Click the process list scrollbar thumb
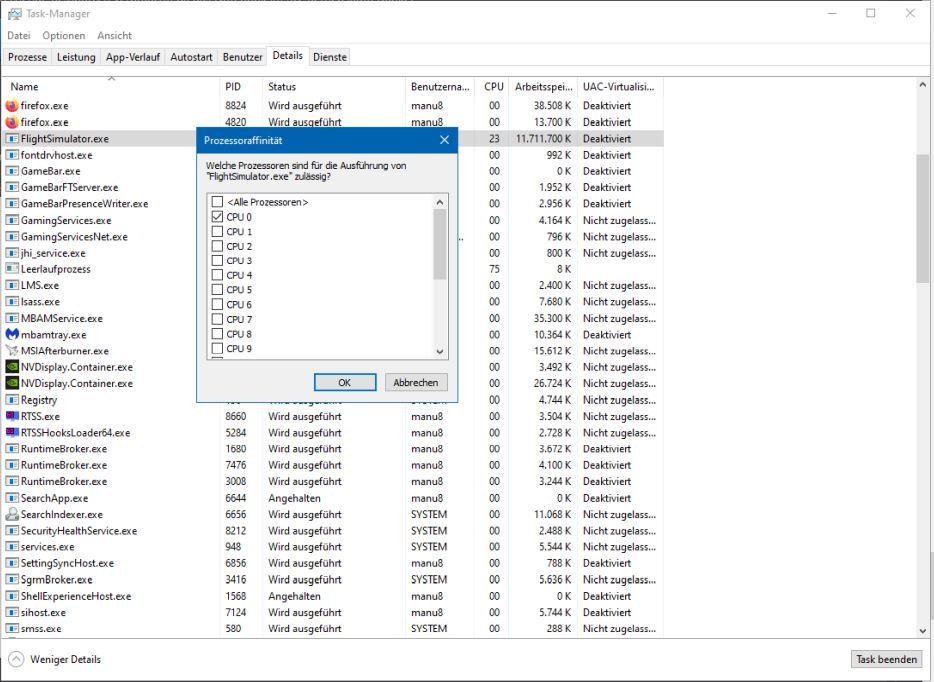Viewport: 934px width, 682px height. tap(923, 219)
